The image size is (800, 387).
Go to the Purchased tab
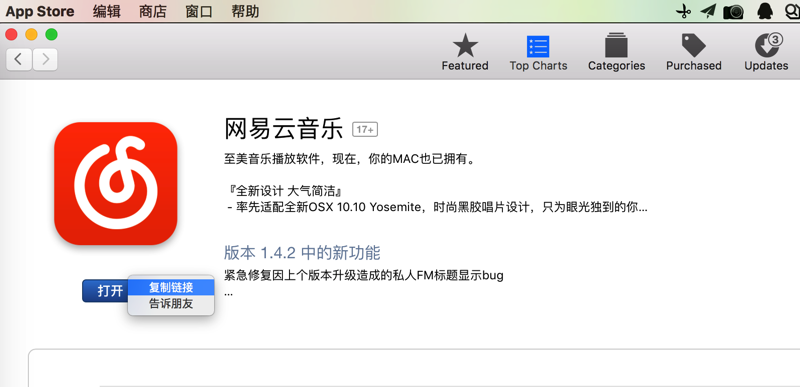click(x=693, y=53)
